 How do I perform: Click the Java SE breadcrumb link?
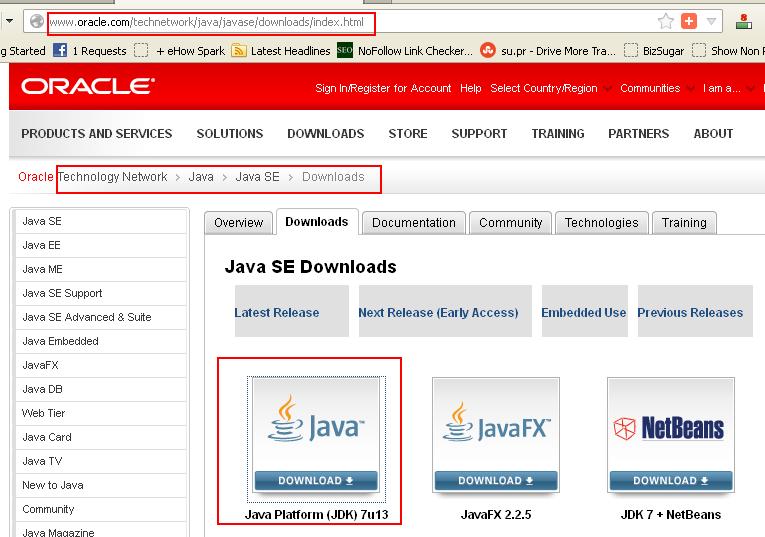pyautogui.click(x=258, y=177)
